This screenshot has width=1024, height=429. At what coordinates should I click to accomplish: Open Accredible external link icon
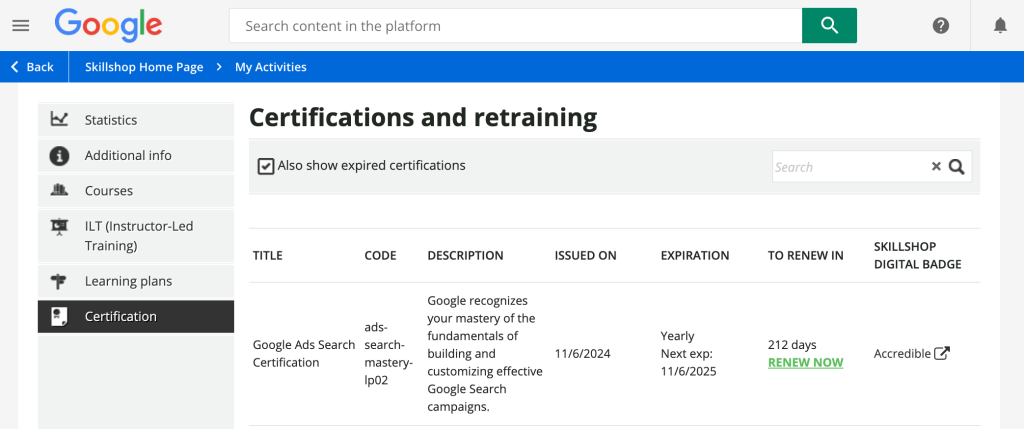coord(942,353)
